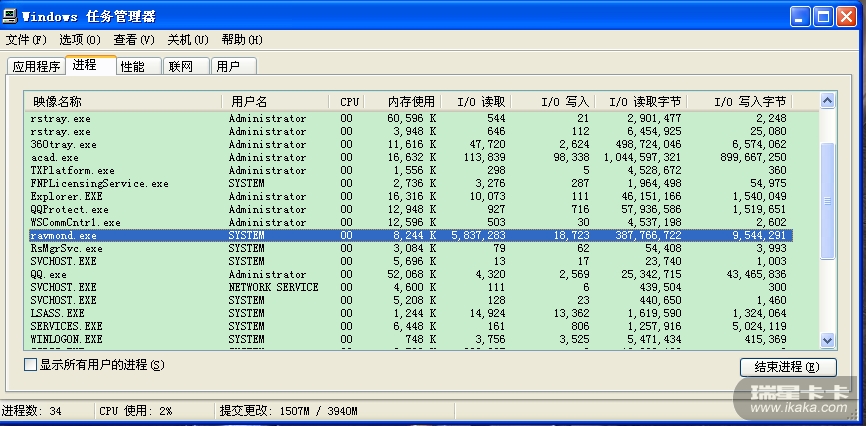Select the TXPlatform.exe process row
The width and height of the screenshot is (866, 426).
click(409, 171)
